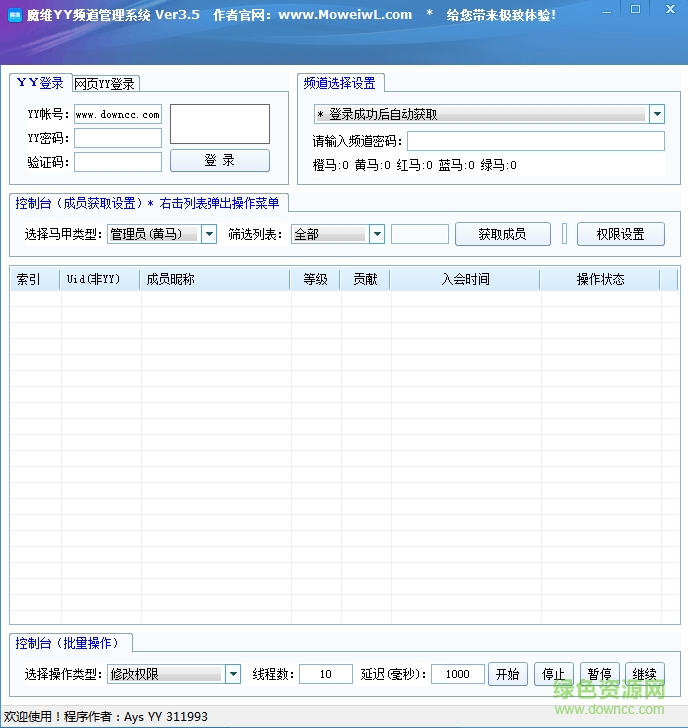Close the window

(670, 9)
